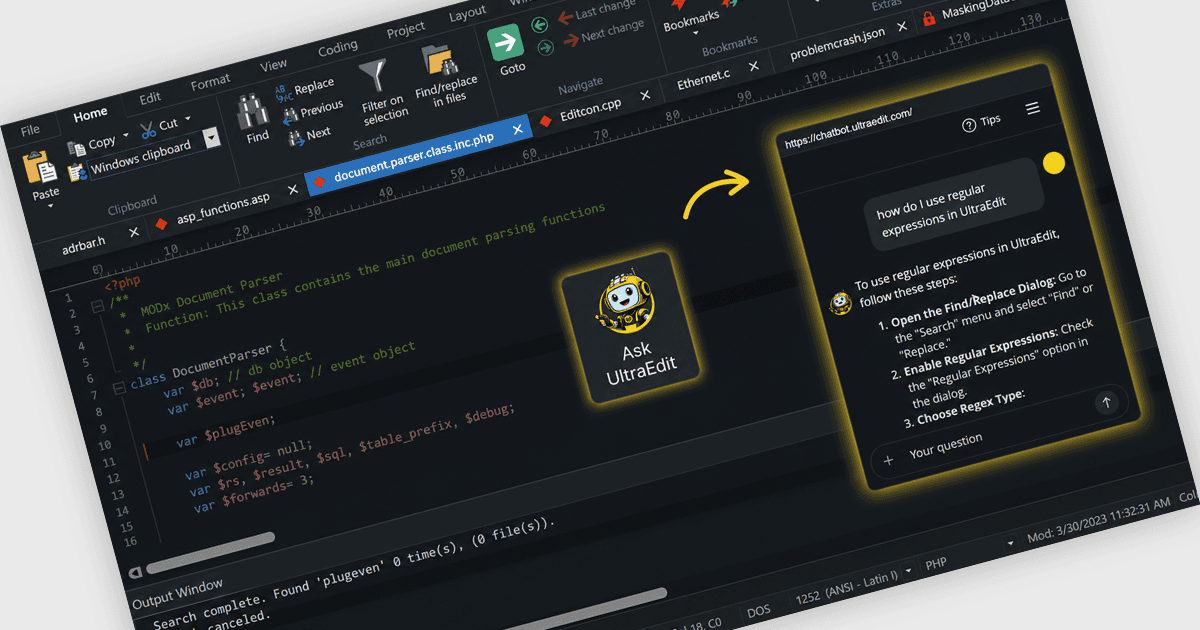
Task: Select the Home ribbon tab
Action: [x=91, y=114]
